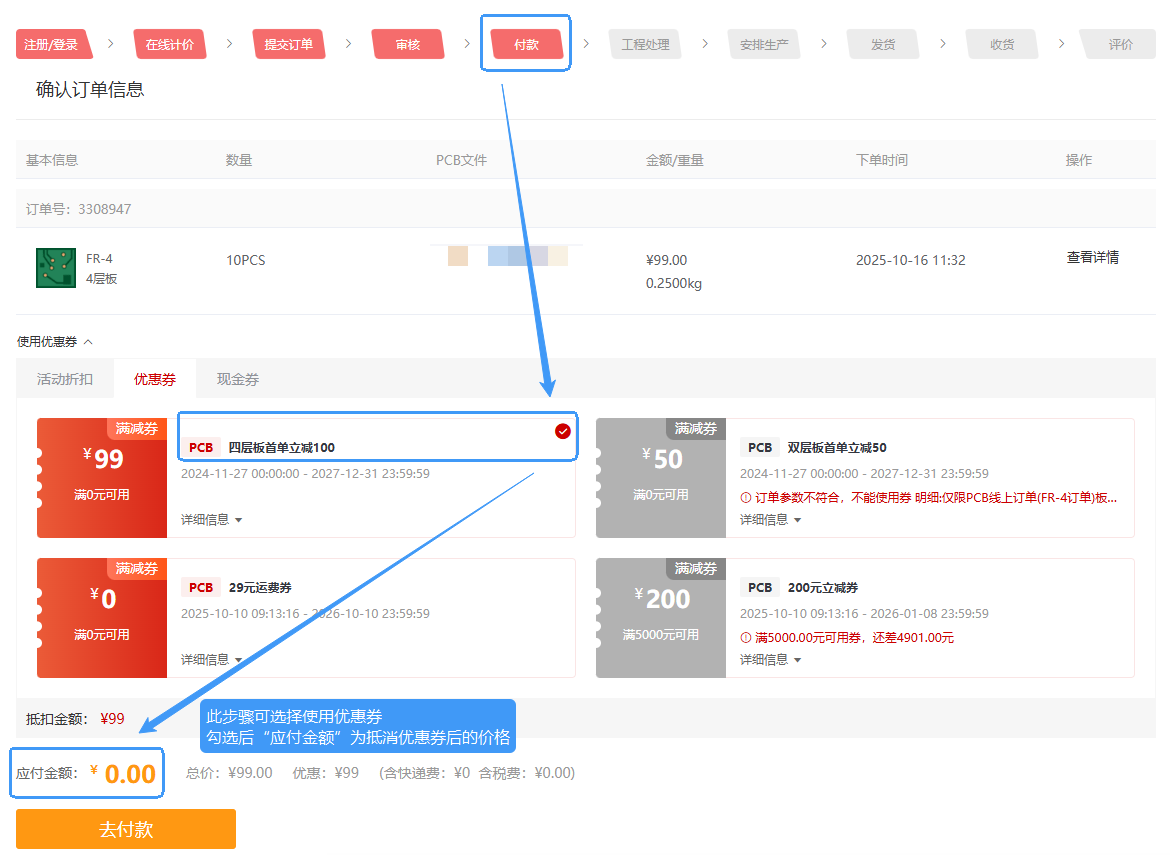The width and height of the screenshot is (1170, 855).
Task: Switch to the 活动折扣 tab
Action: click(x=65, y=380)
